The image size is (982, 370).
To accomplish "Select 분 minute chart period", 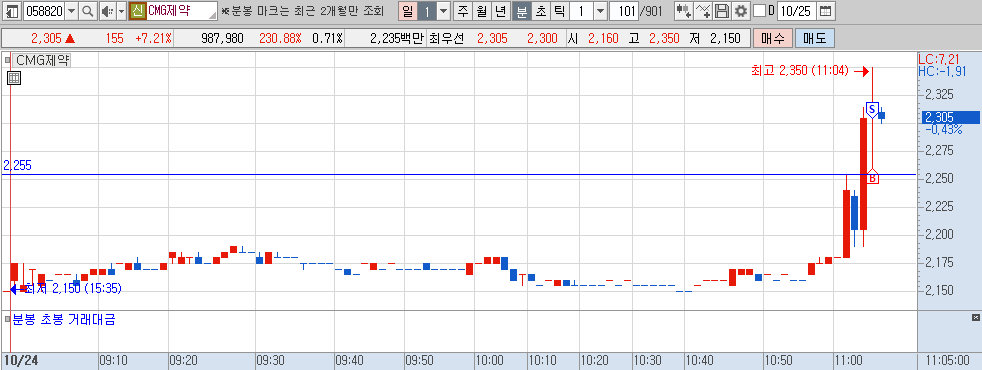I will (521, 11).
